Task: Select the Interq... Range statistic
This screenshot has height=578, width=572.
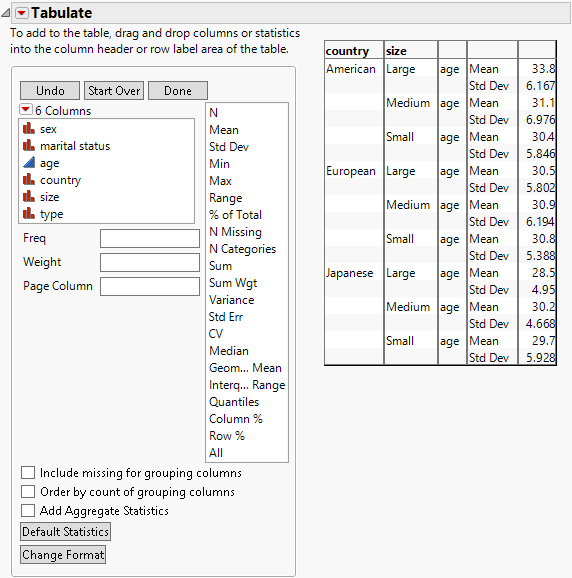Action: [x=247, y=384]
